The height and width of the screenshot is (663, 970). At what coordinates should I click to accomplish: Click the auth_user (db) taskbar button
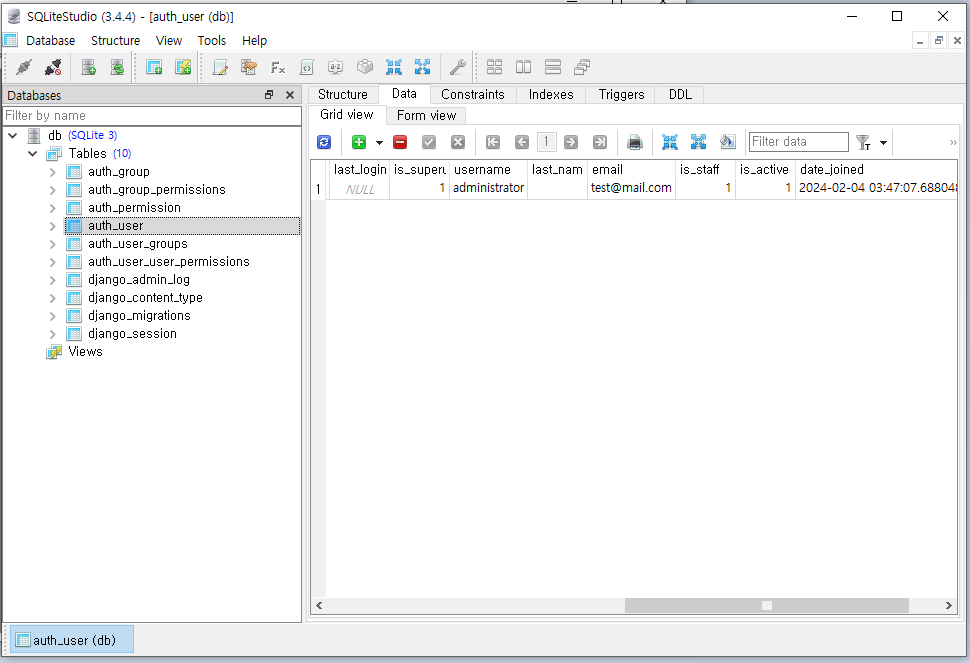72,640
